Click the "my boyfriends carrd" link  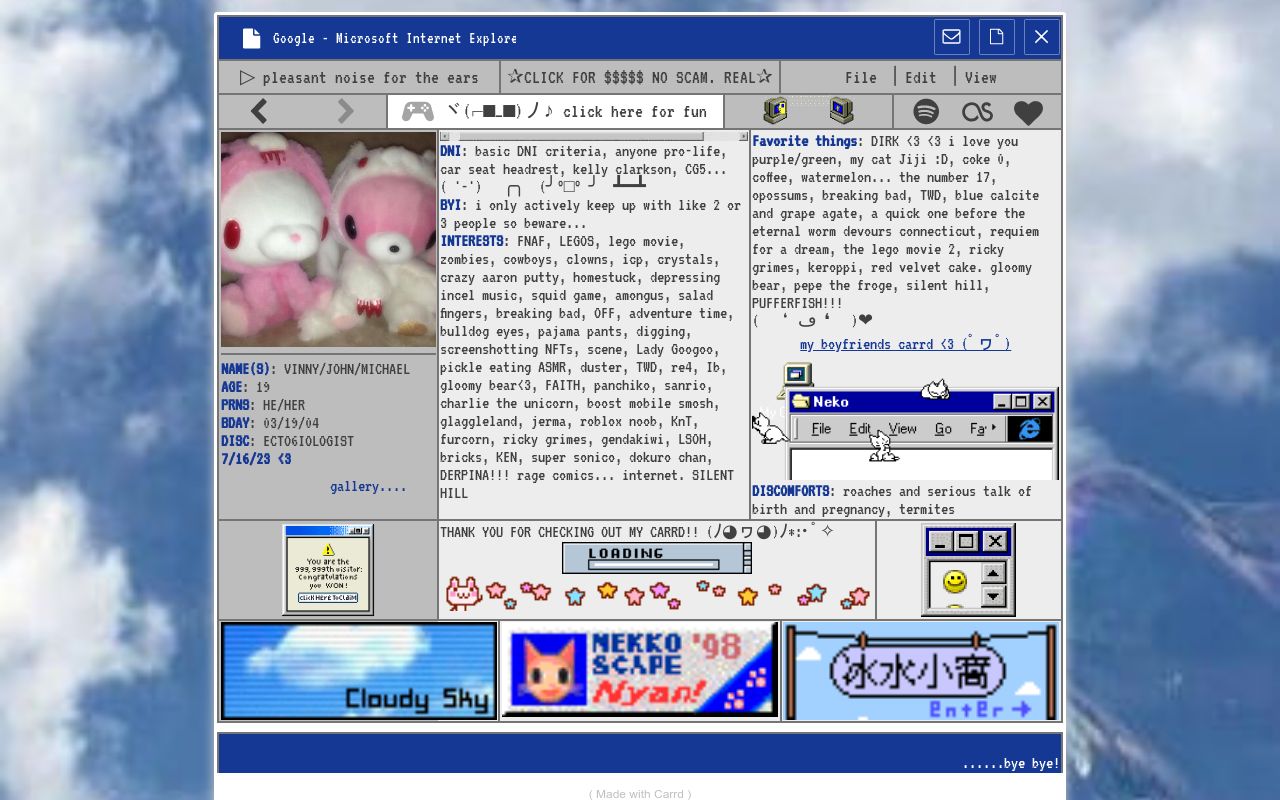904,344
